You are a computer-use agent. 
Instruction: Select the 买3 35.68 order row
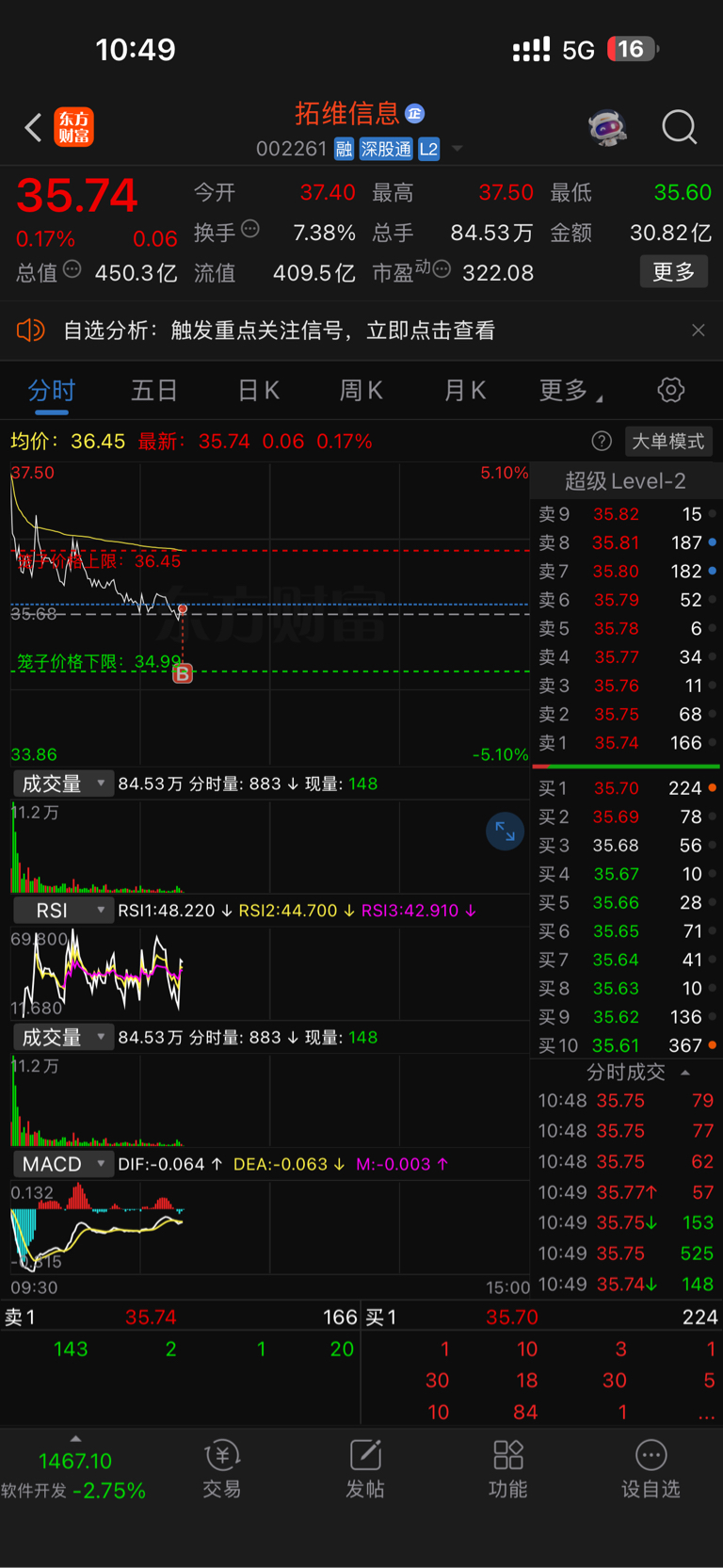click(x=625, y=846)
